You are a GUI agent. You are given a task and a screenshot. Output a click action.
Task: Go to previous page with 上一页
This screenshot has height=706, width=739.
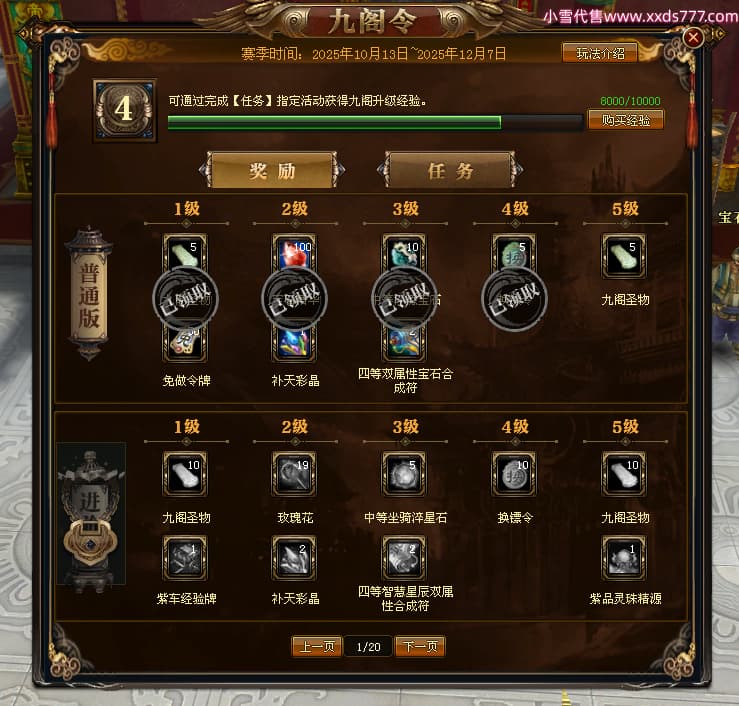click(x=317, y=646)
